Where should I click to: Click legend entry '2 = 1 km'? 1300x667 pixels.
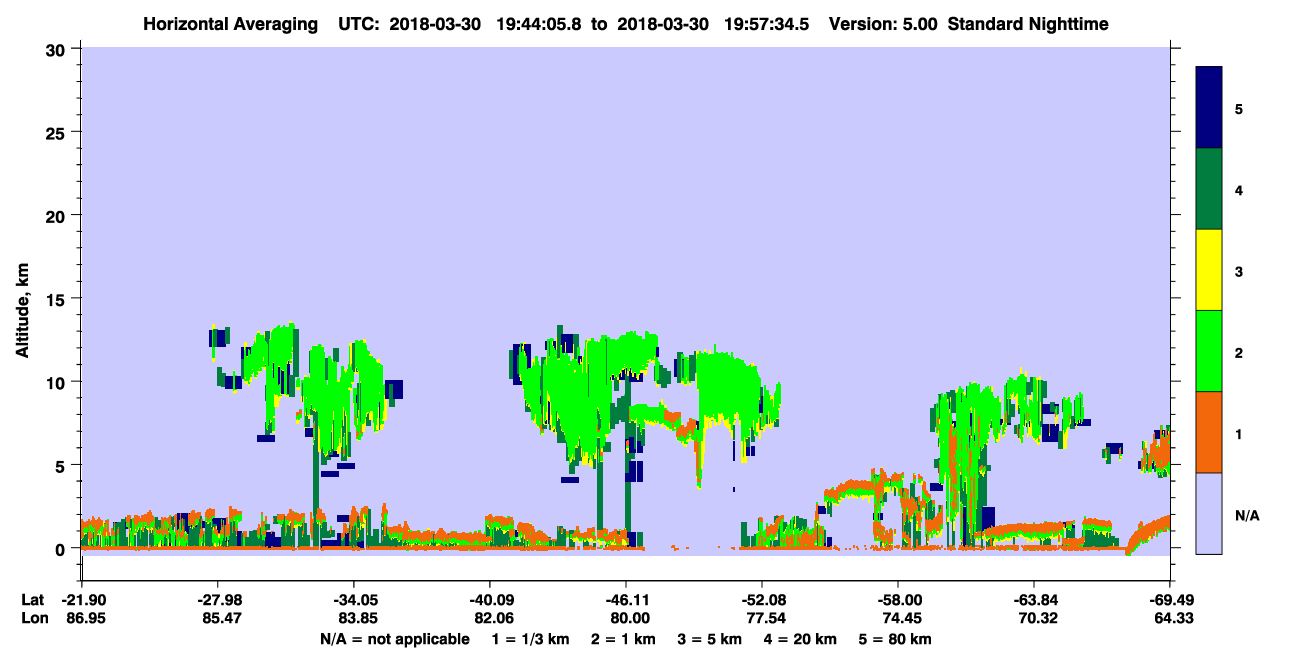pyautogui.click(x=623, y=639)
